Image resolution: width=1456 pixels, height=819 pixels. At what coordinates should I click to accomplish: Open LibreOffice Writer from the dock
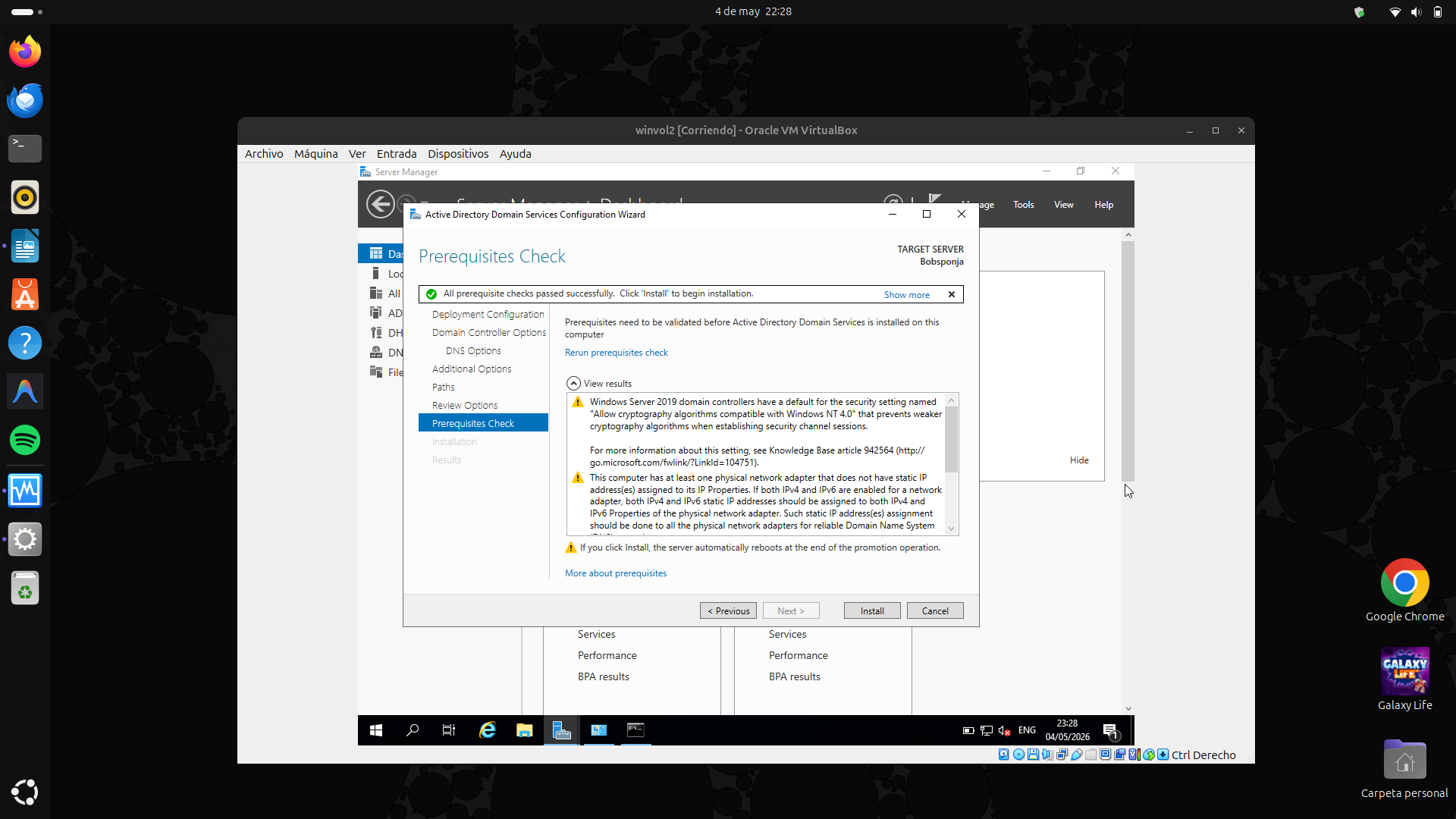pos(25,246)
